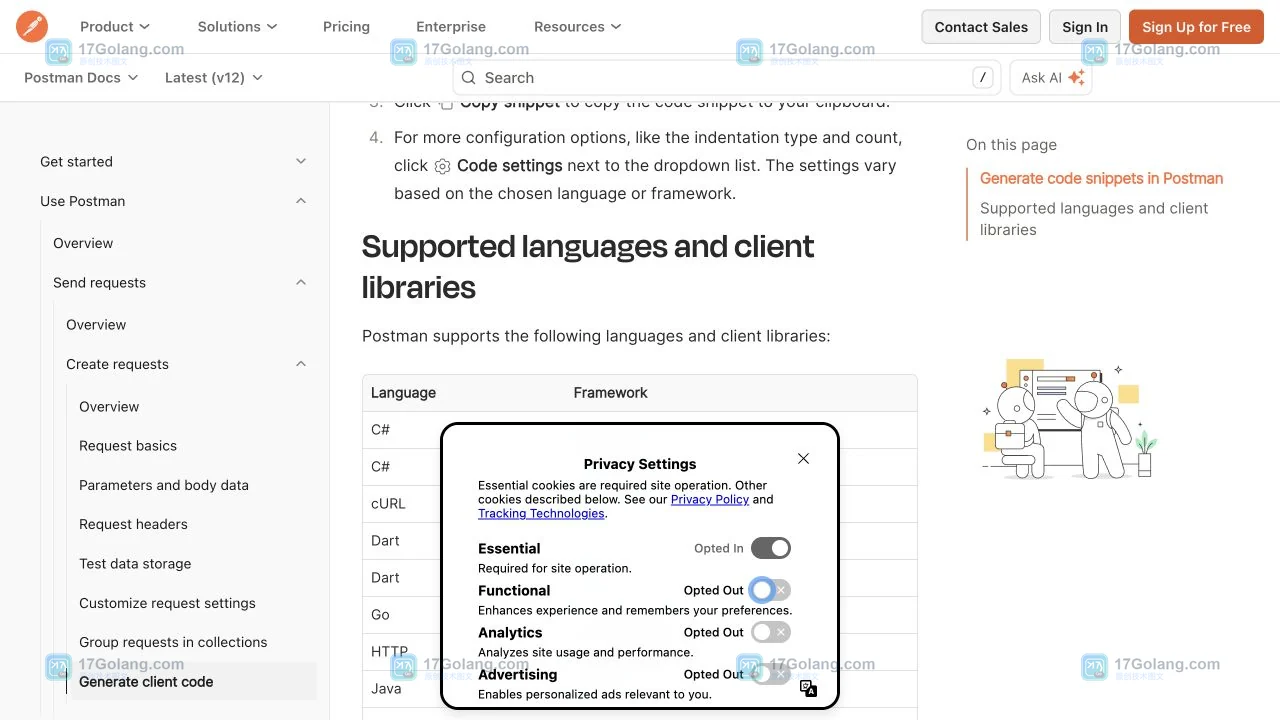Open the Pricing page
Screen dimensions: 1280x720
tap(346, 27)
